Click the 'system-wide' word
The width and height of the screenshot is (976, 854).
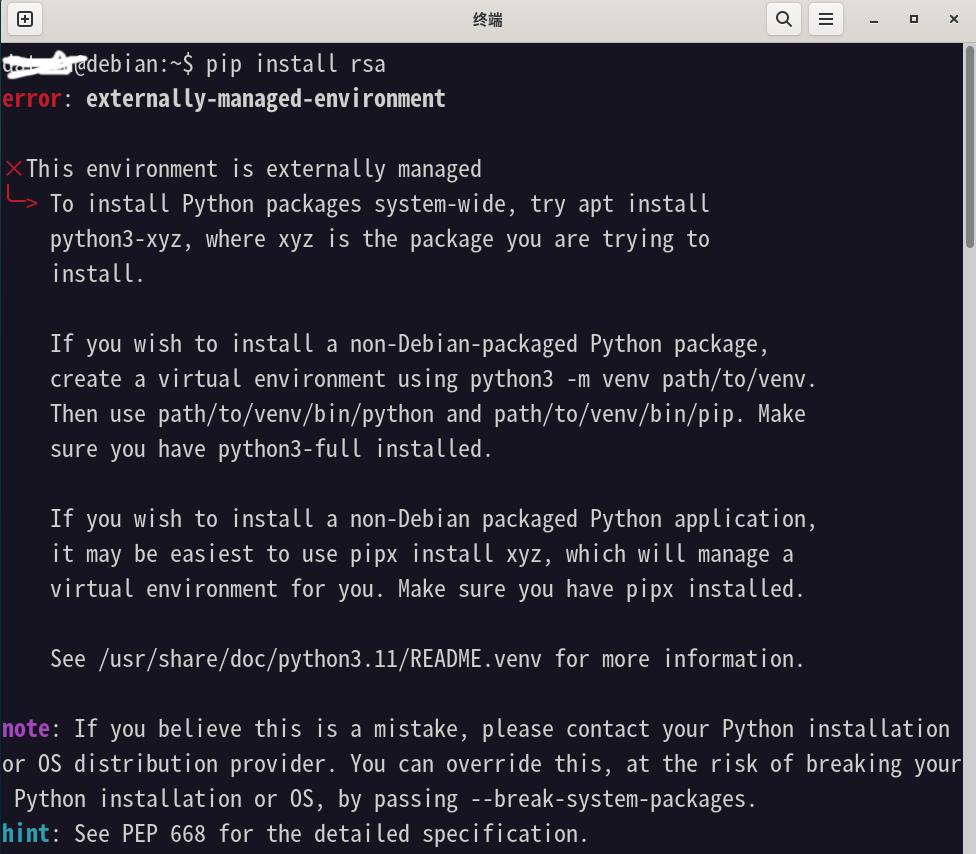click(440, 205)
